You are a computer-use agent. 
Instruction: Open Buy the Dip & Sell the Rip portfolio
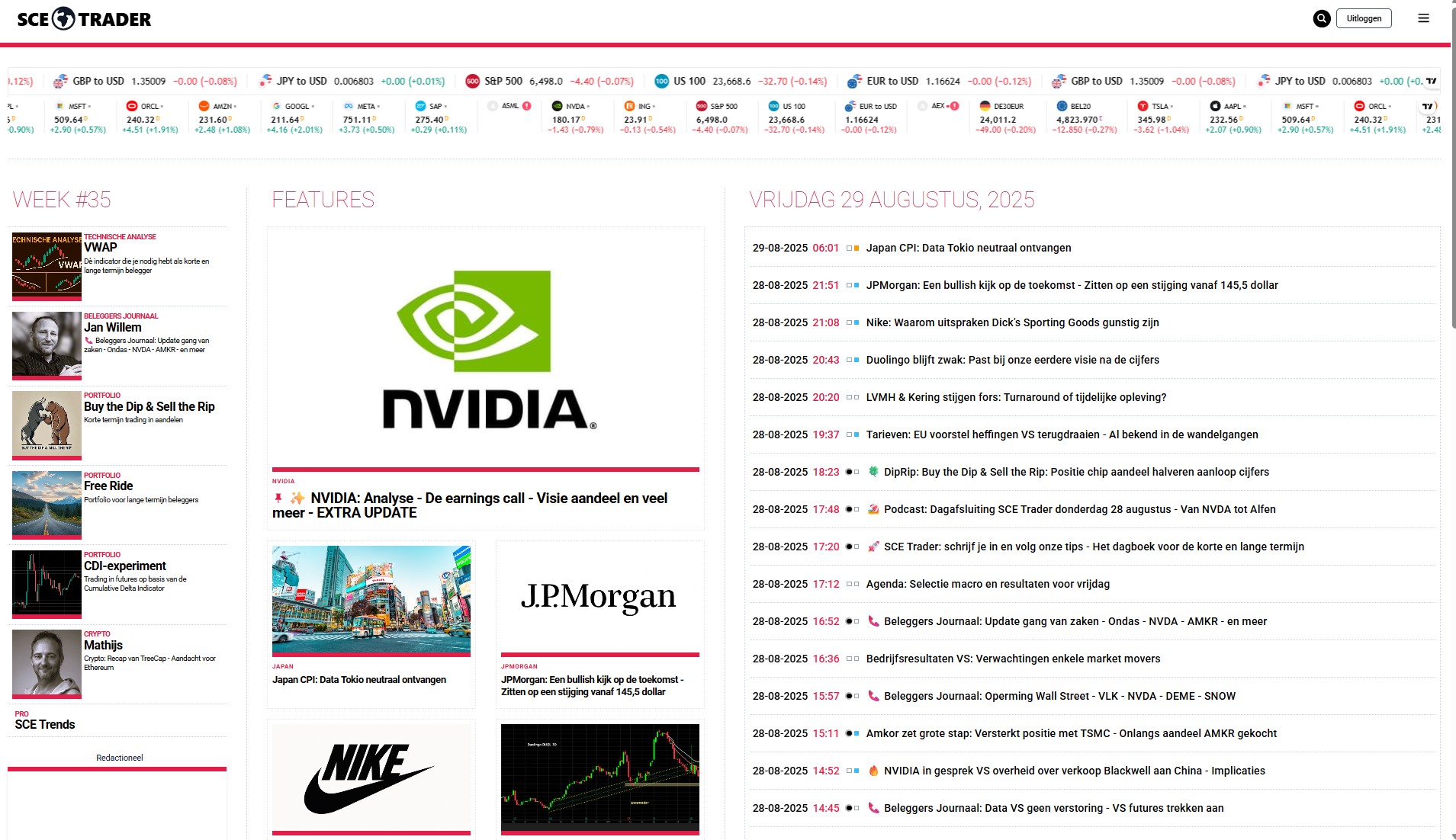pyautogui.click(x=149, y=407)
